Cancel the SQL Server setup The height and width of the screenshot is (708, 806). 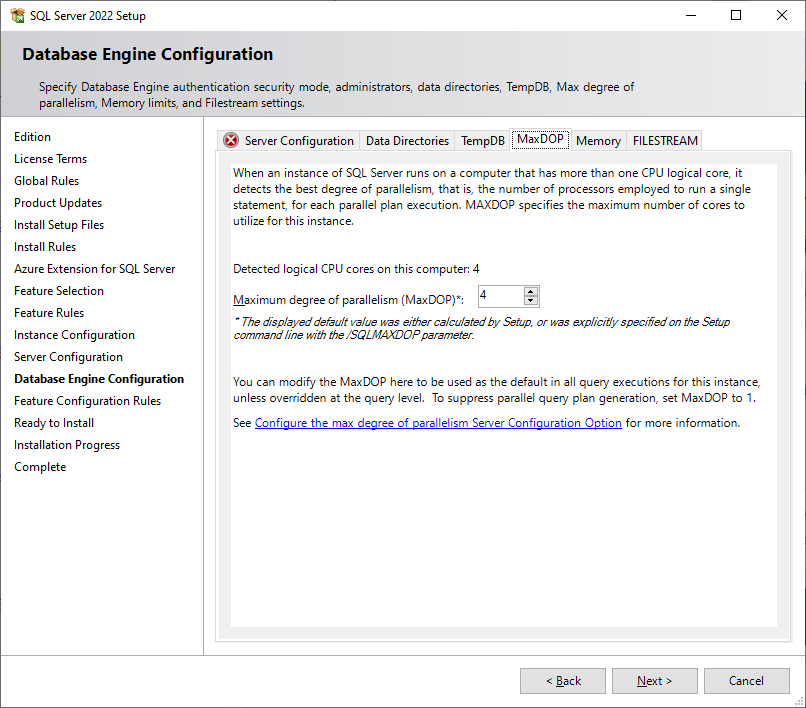coord(746,681)
